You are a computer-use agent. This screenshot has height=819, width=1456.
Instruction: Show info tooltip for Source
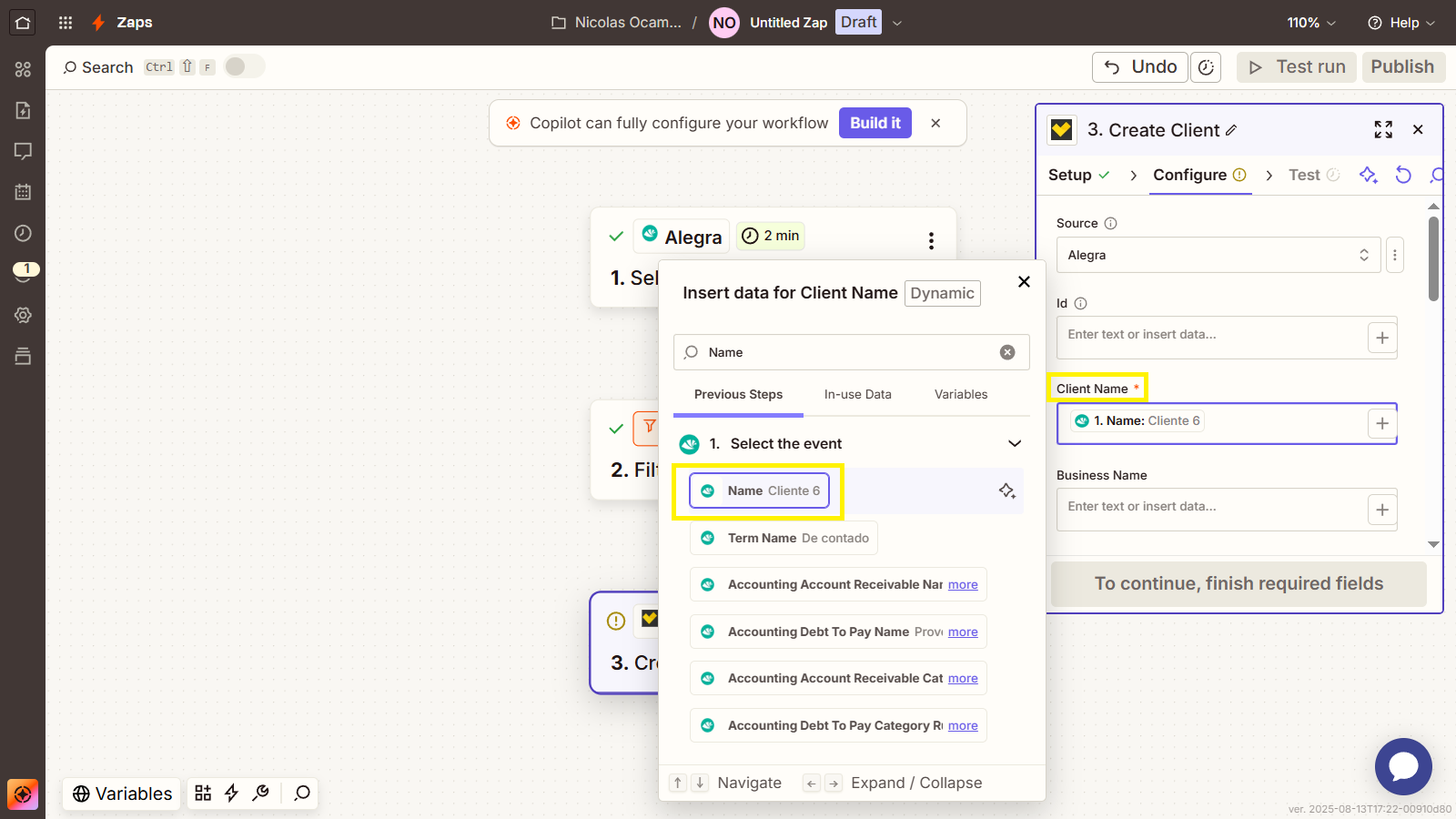[1110, 224]
